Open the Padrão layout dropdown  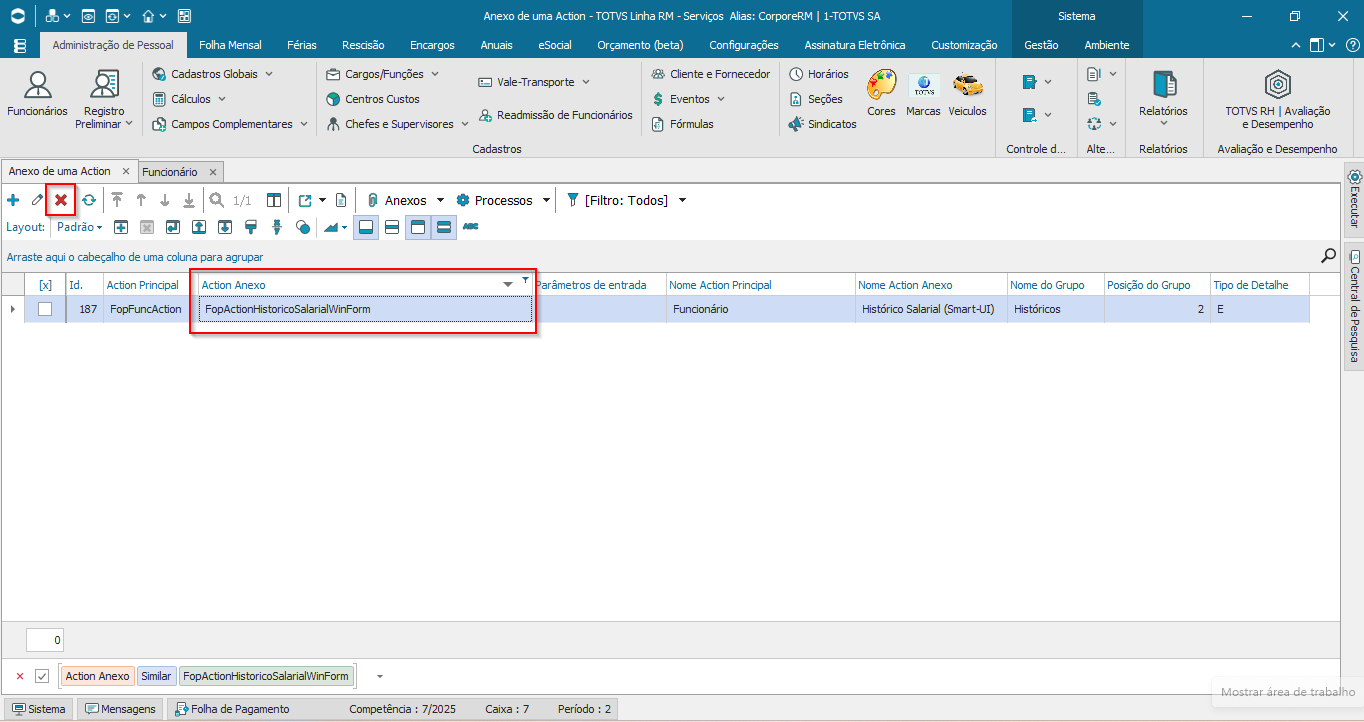coord(80,227)
